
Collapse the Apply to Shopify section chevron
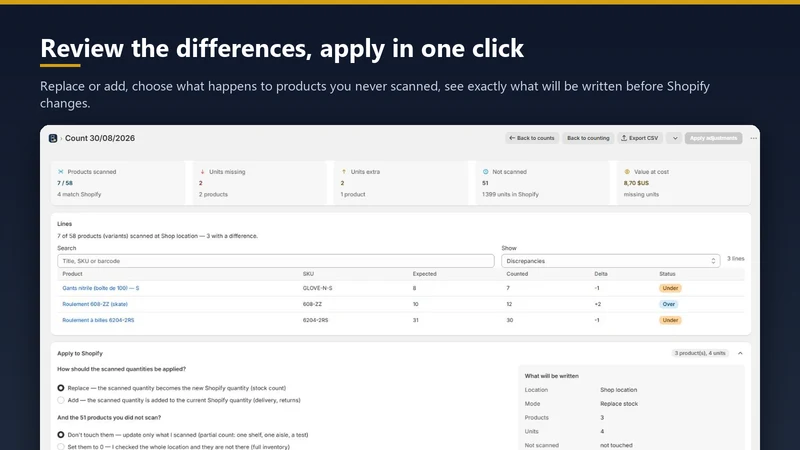(740, 353)
